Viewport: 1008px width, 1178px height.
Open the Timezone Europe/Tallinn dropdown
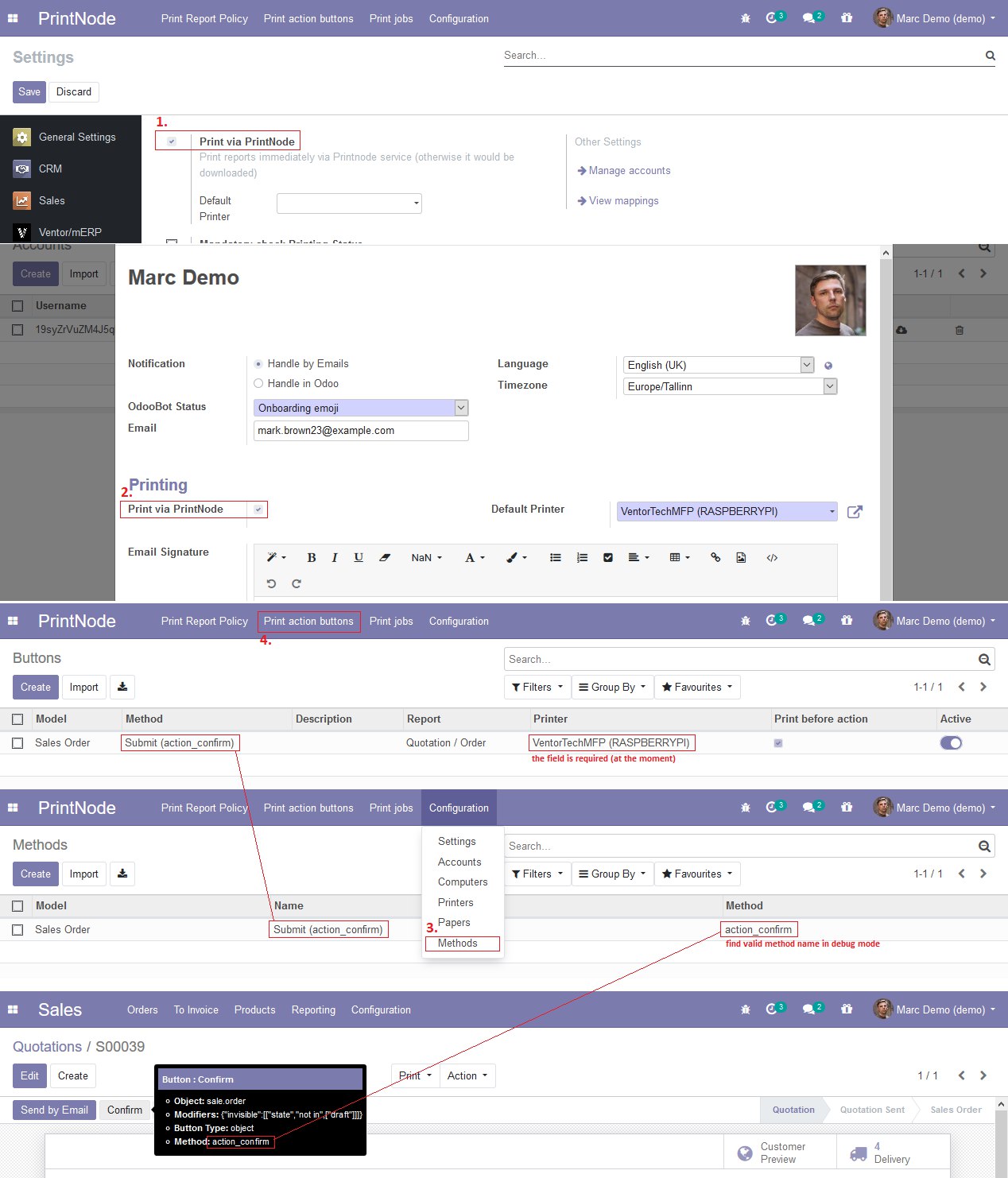click(731, 386)
